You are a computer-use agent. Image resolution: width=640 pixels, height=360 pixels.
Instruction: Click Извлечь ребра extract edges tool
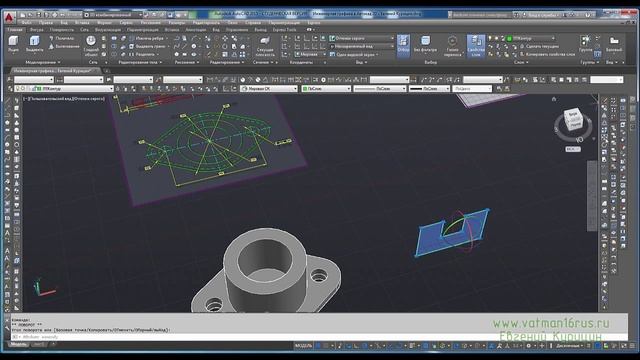point(147,38)
